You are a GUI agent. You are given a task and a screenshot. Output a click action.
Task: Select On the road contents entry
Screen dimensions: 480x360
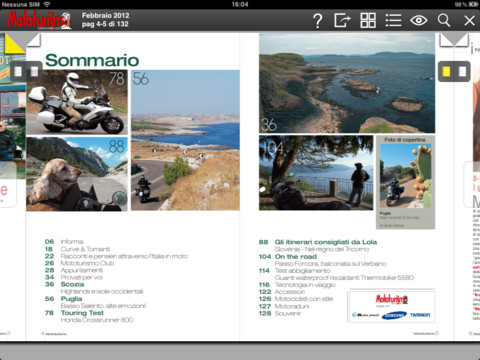(296, 257)
